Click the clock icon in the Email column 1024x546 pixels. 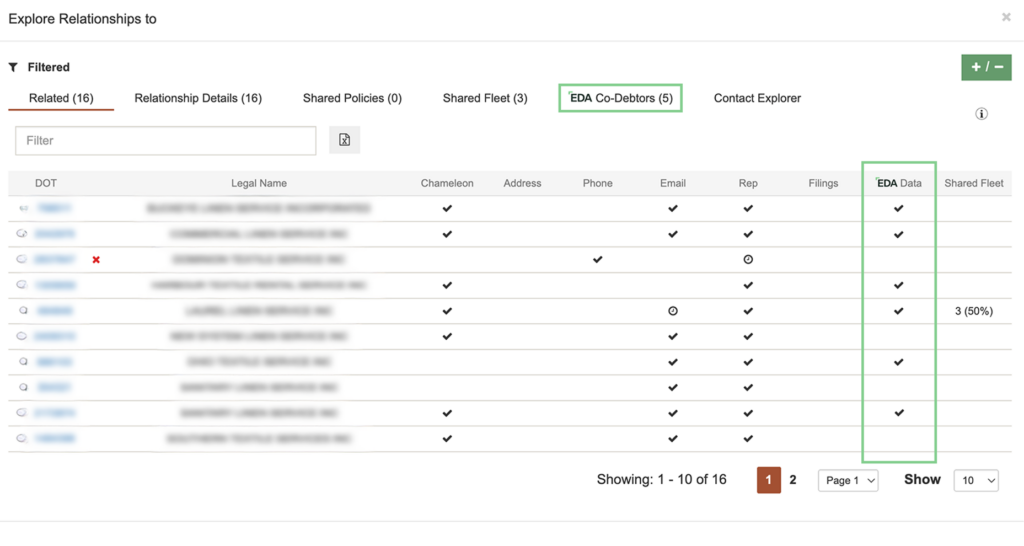pyautogui.click(x=673, y=311)
